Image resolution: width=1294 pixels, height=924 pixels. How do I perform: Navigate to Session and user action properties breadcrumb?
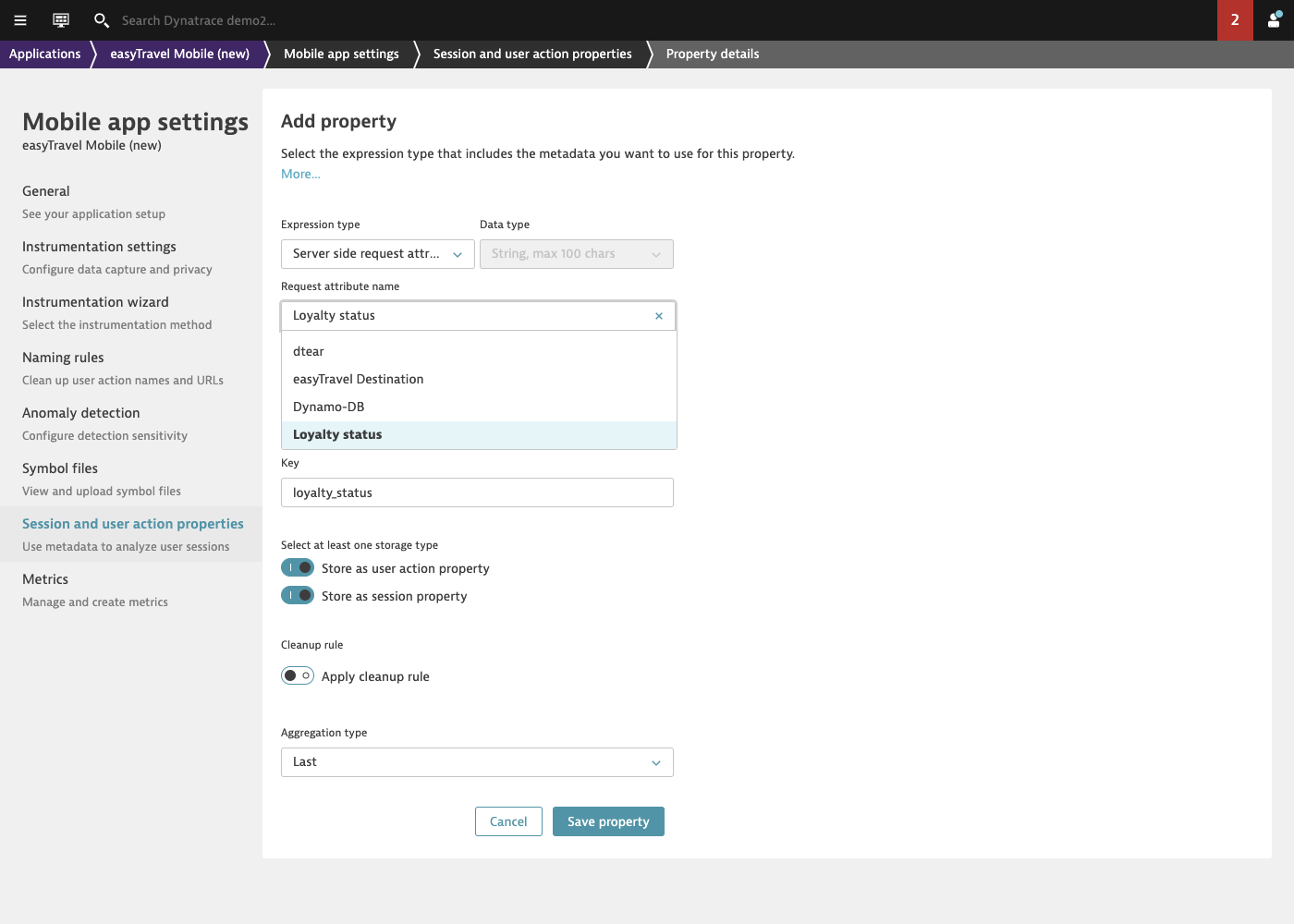pos(532,54)
